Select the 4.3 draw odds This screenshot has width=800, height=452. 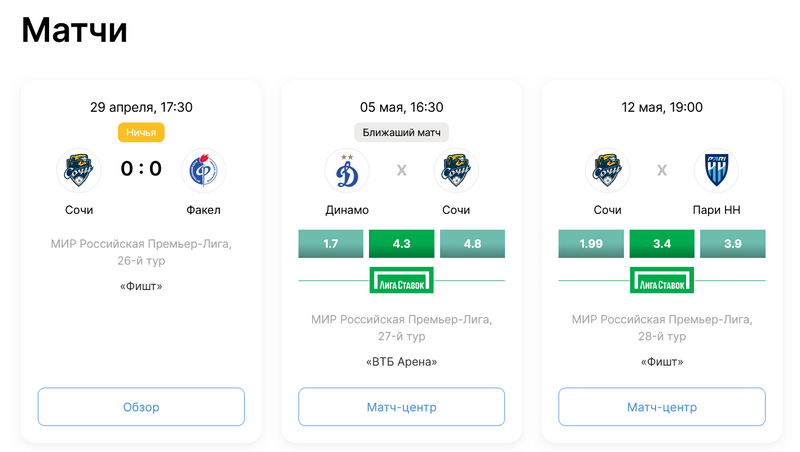(401, 244)
